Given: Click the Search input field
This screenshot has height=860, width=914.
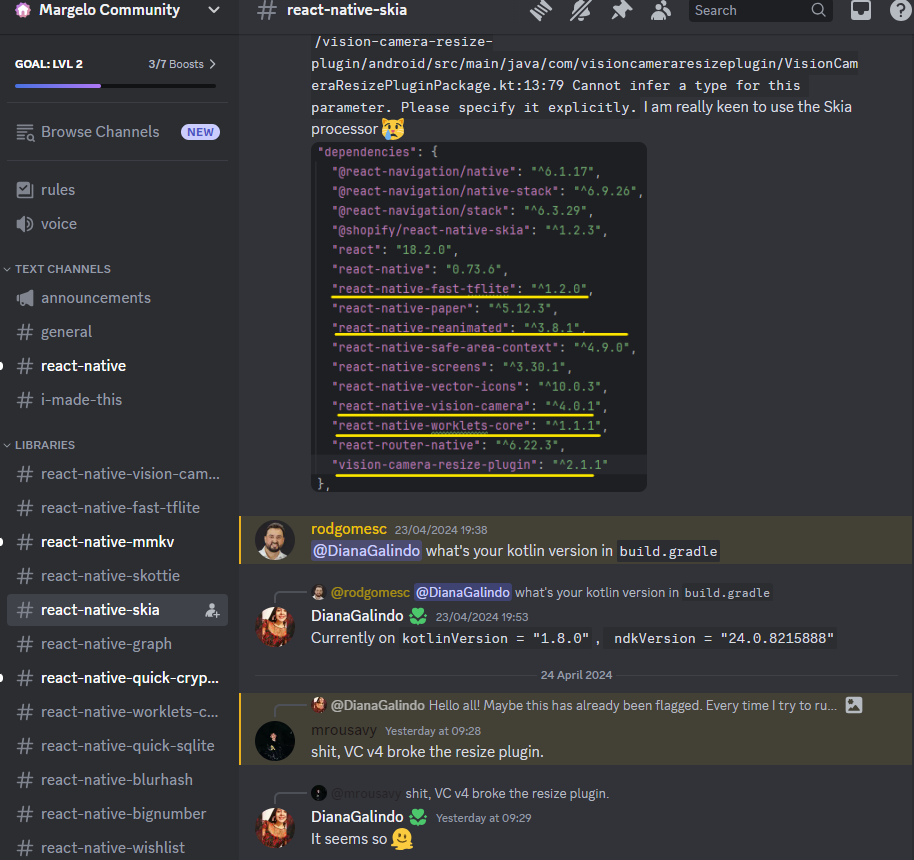Looking at the screenshot, I should pos(748,11).
